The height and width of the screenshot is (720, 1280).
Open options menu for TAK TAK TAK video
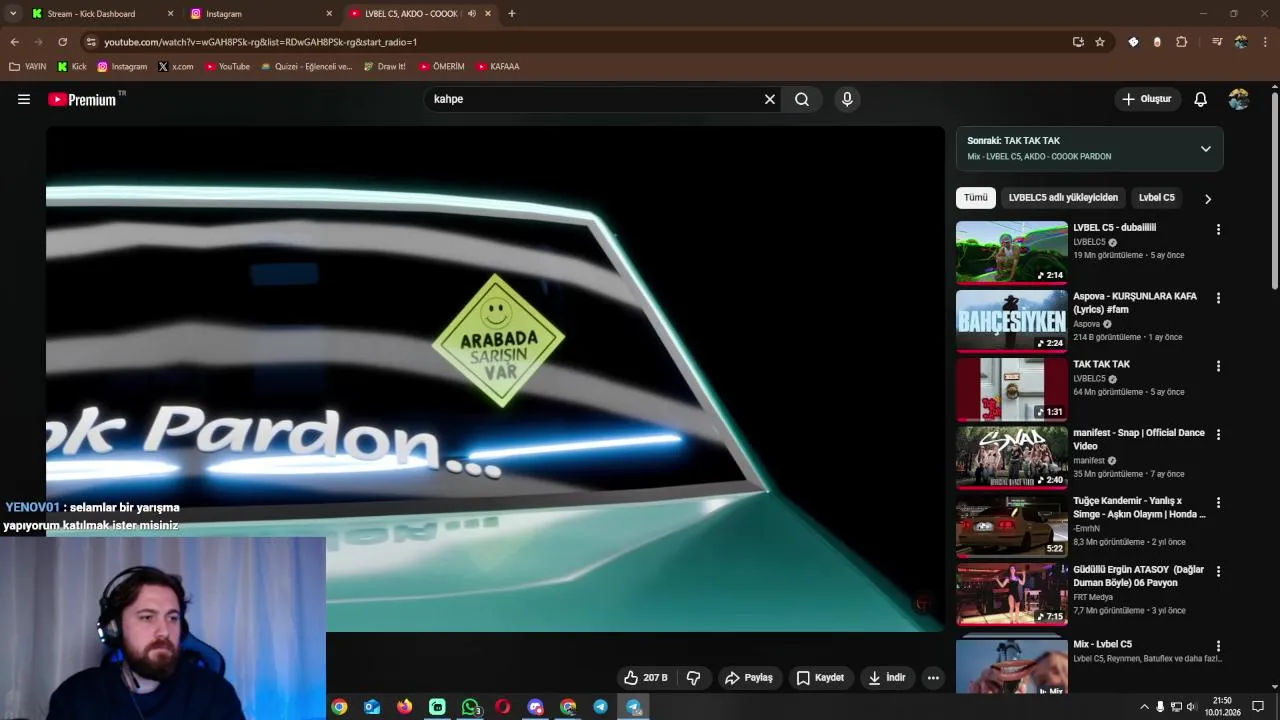point(1218,367)
